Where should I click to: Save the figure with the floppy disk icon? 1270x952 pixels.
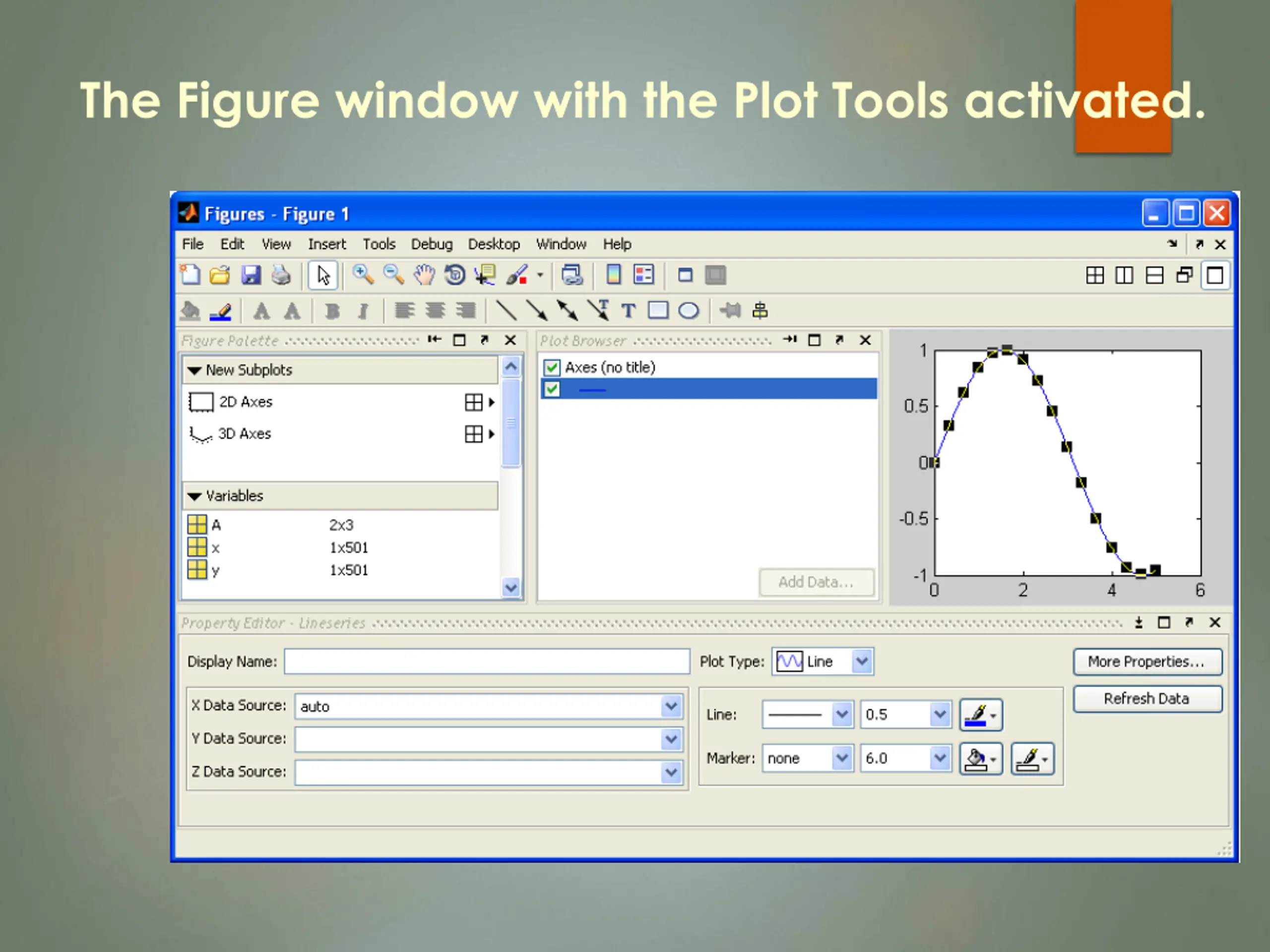251,276
